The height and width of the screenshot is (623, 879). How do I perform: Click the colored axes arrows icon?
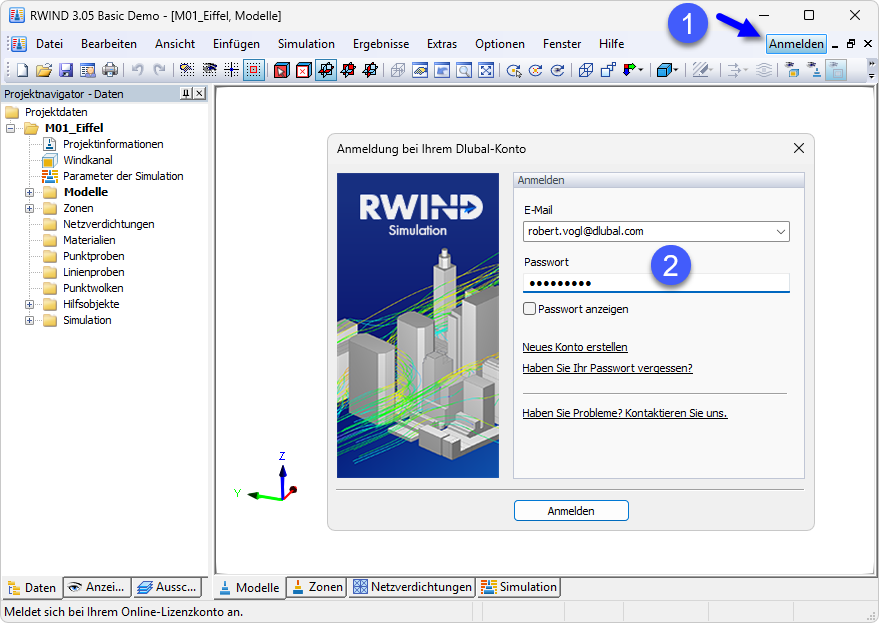pos(629,70)
